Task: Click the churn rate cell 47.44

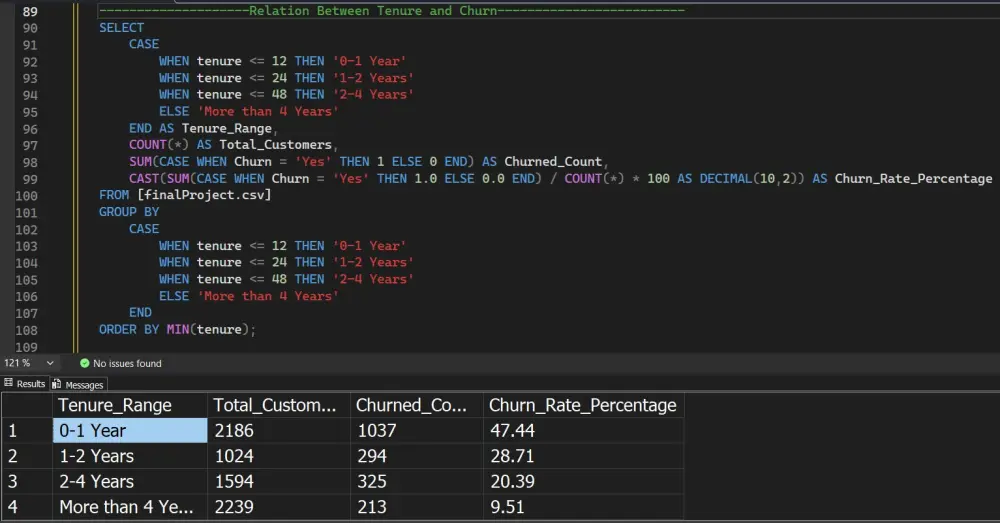Action: tap(583, 431)
